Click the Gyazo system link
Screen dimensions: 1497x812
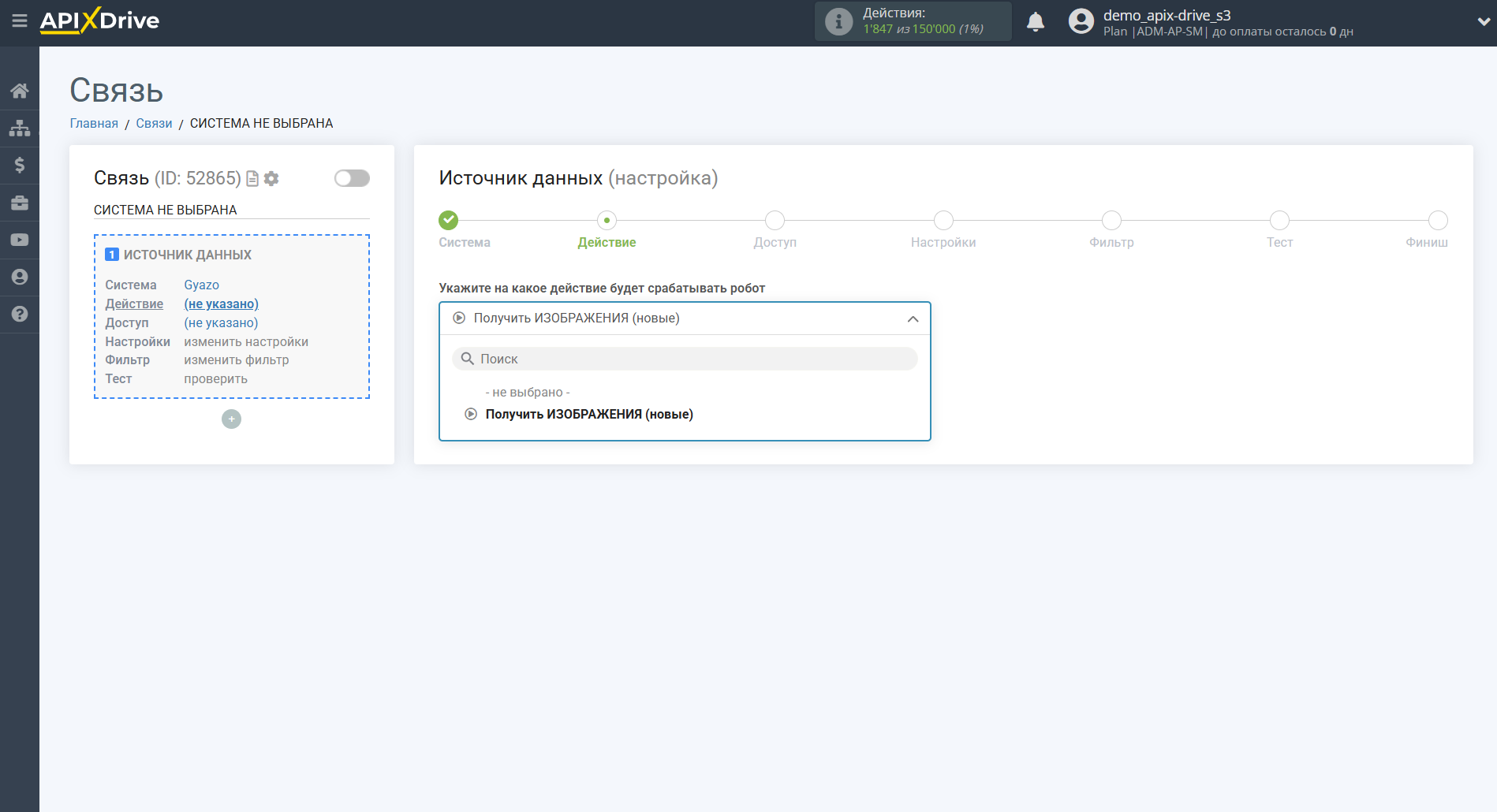201,285
